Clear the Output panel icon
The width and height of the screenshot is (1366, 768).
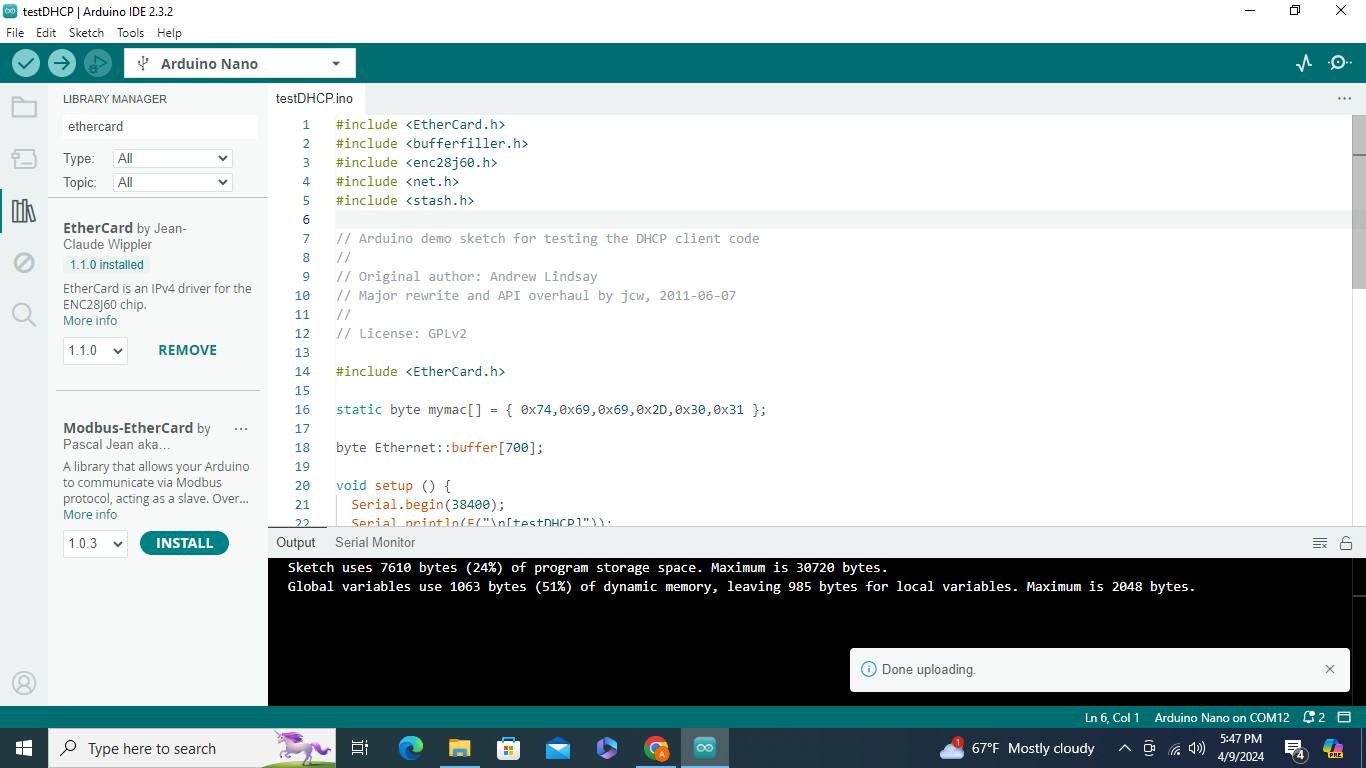pyautogui.click(x=1320, y=543)
